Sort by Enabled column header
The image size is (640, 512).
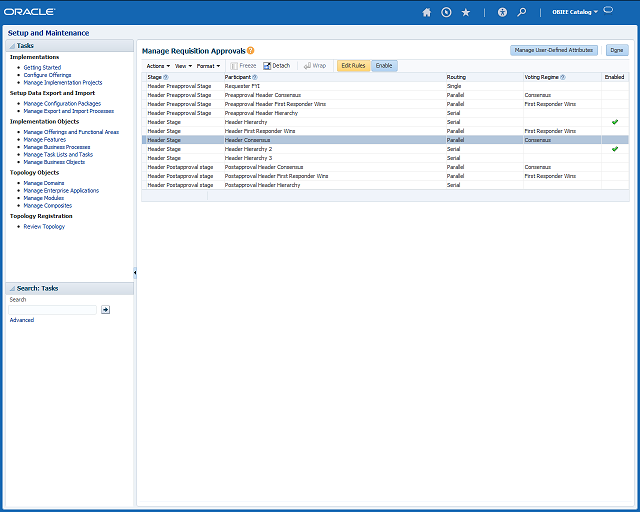click(614, 77)
